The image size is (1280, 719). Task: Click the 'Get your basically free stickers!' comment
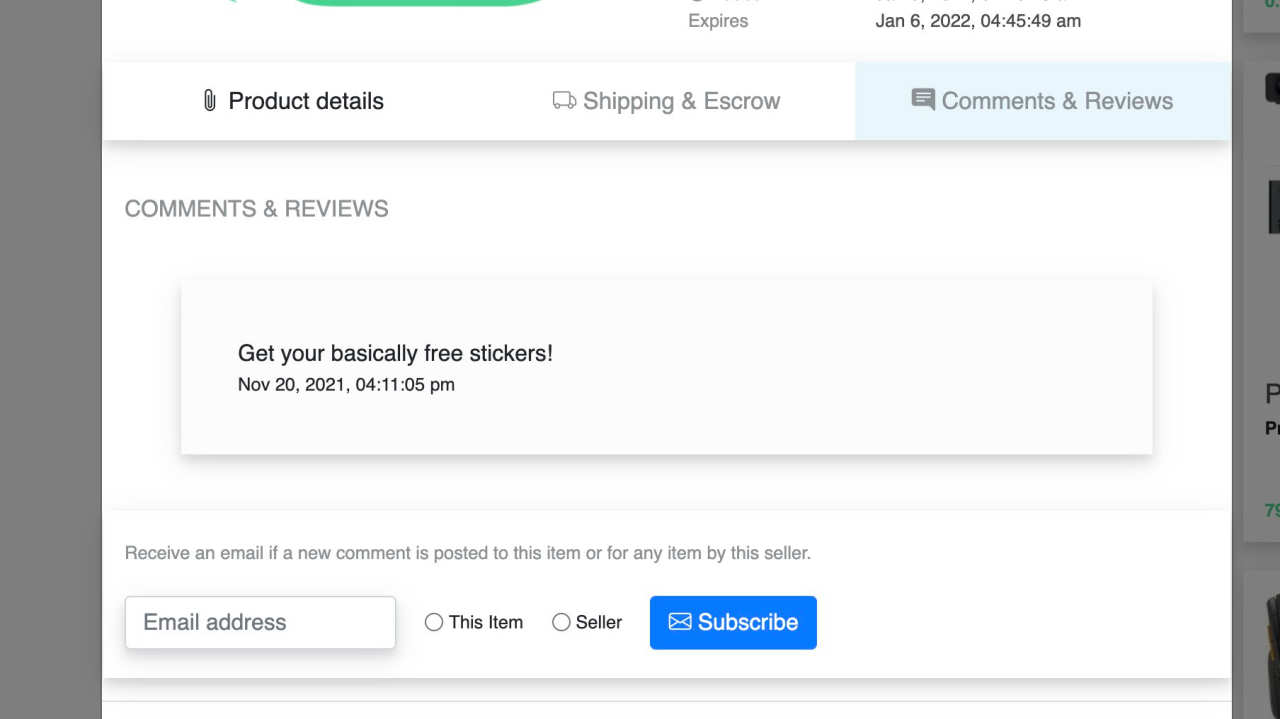pos(395,353)
